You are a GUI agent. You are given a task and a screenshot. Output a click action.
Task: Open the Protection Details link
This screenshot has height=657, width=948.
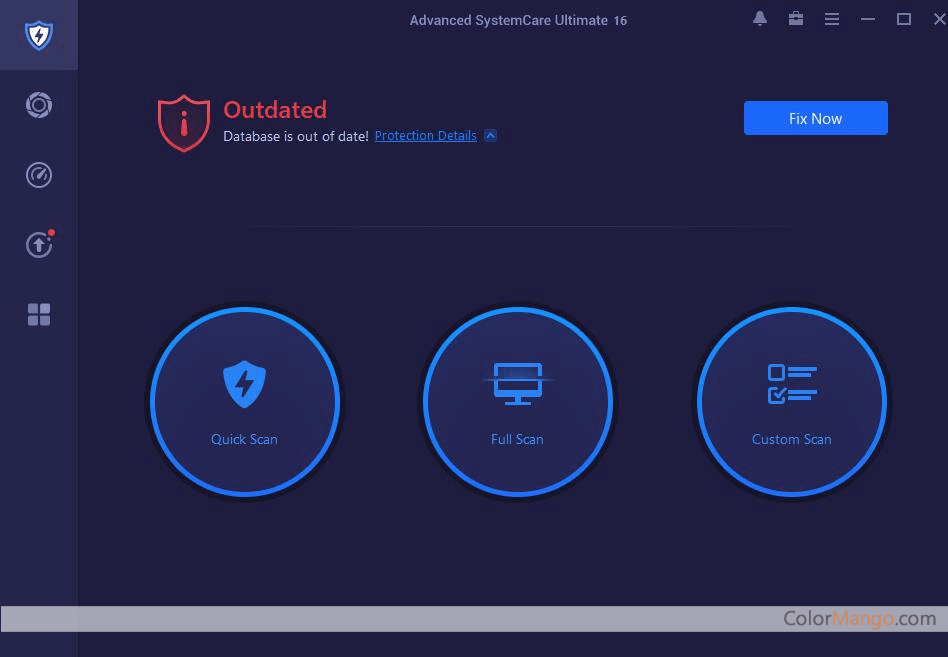[425, 136]
